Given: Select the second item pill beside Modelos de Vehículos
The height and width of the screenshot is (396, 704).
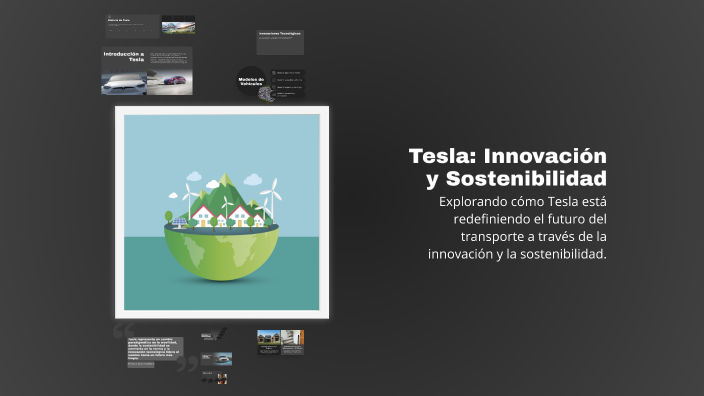Looking at the screenshot, I should pyautogui.click(x=288, y=80).
